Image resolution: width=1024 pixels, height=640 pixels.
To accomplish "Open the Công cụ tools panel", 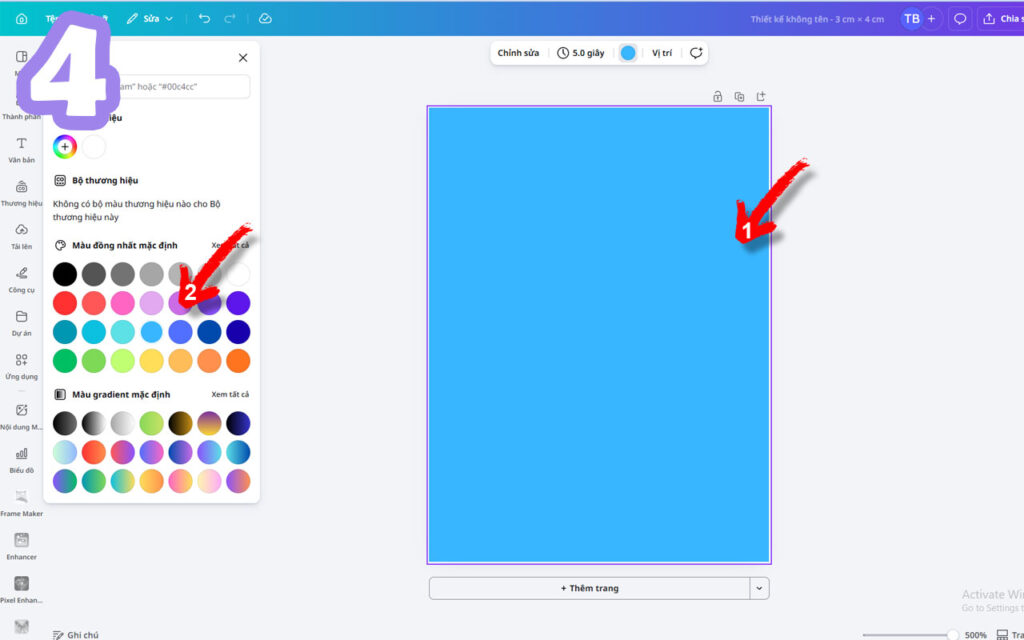I will pos(22,280).
